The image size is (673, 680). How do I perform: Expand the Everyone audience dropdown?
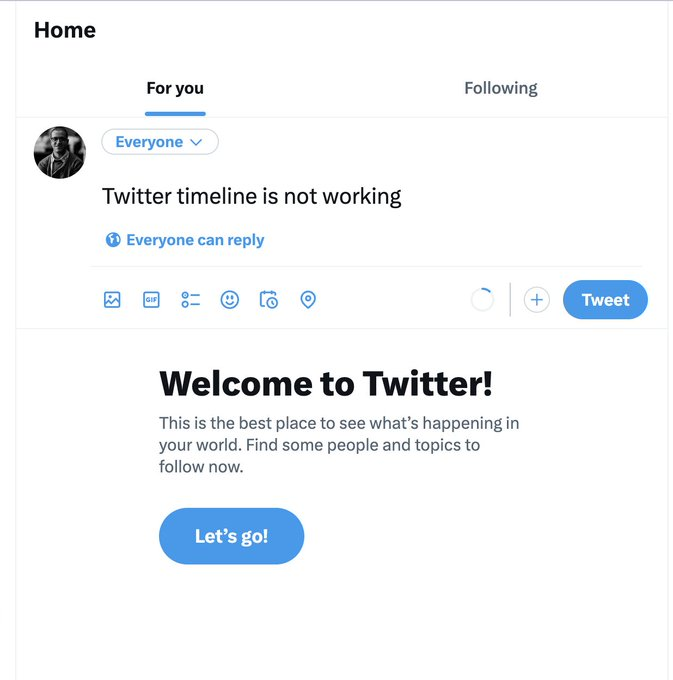coord(160,142)
